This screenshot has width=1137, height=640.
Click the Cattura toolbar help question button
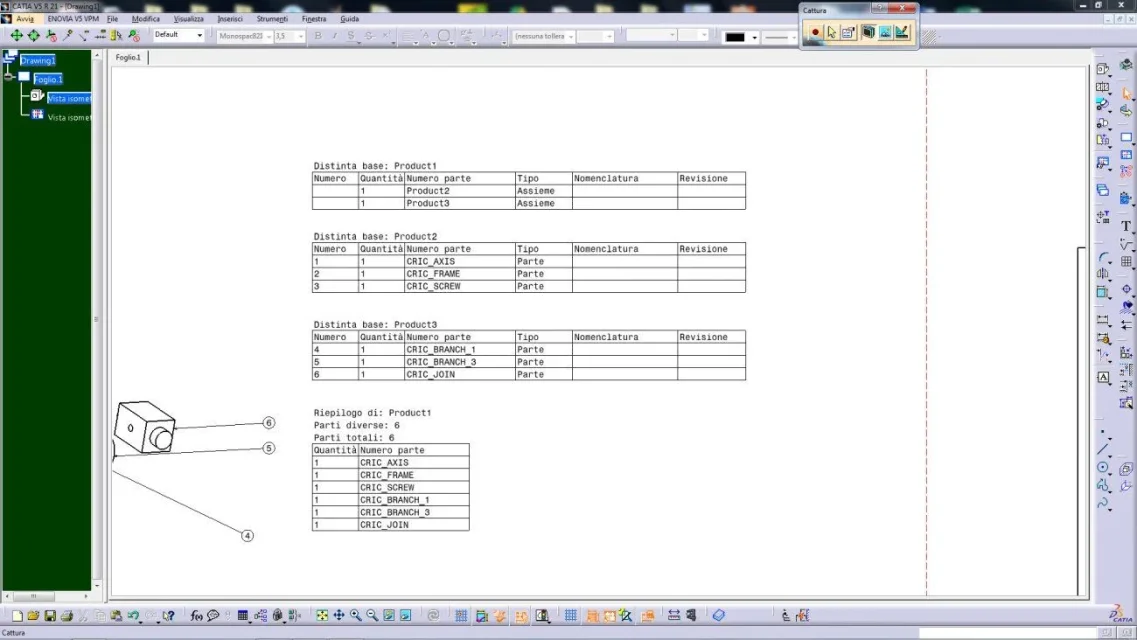[880, 9]
